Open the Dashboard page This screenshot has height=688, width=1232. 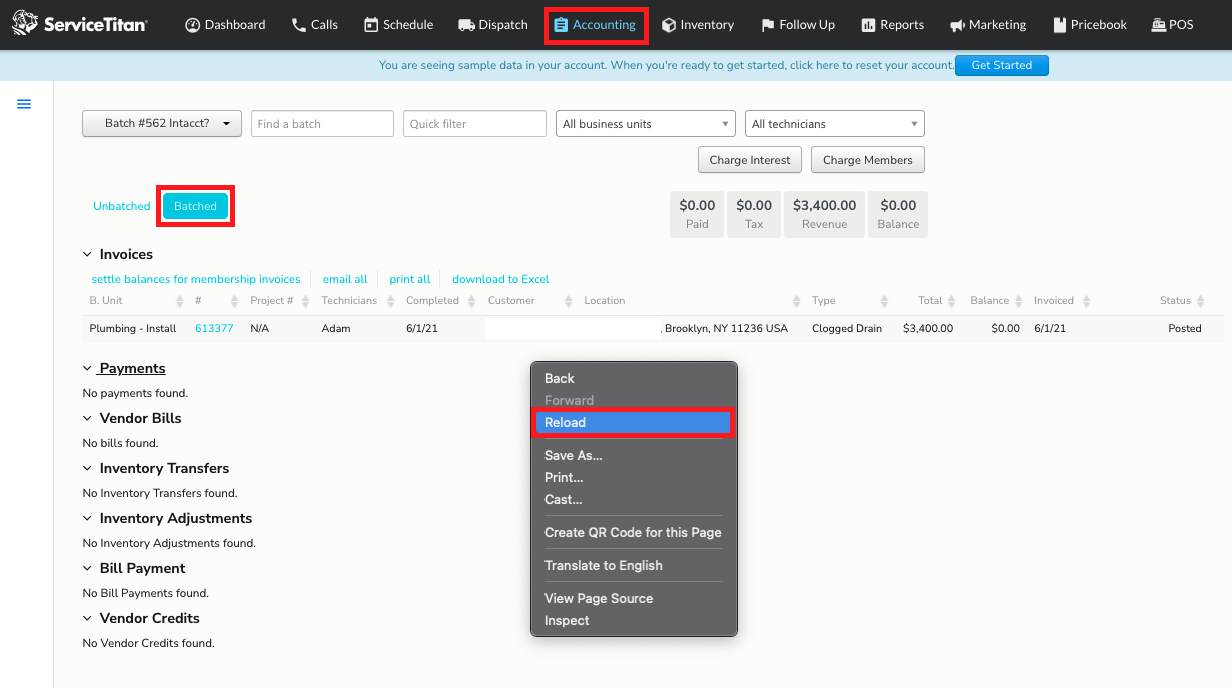click(x=225, y=24)
